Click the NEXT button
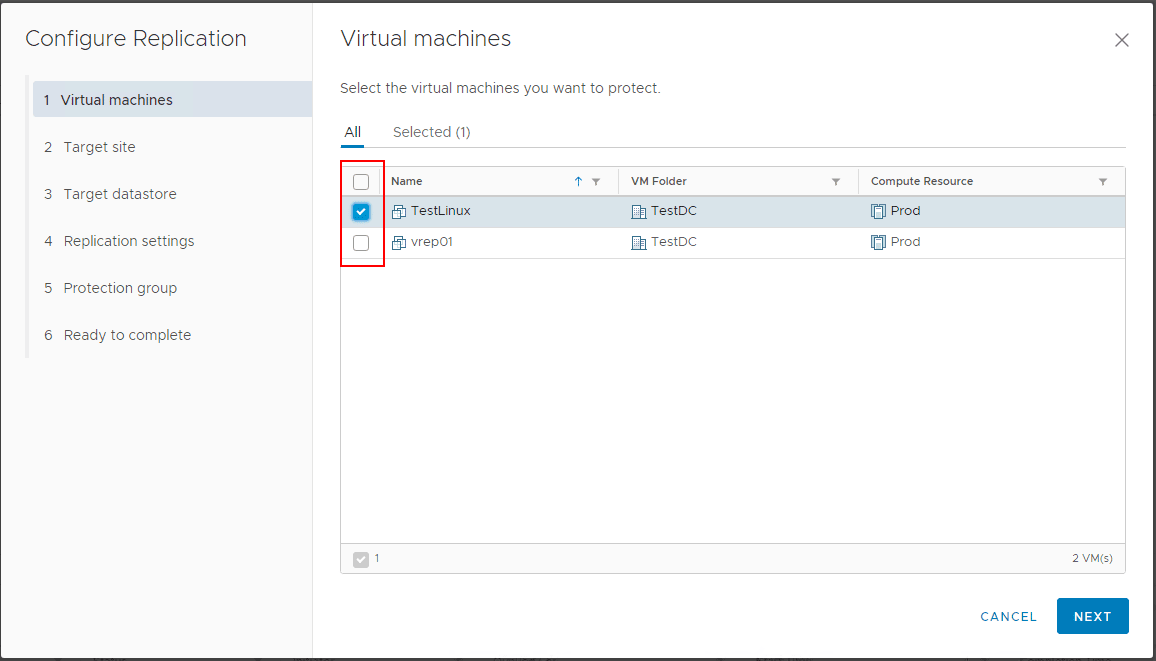1156x661 pixels. [x=1092, y=616]
